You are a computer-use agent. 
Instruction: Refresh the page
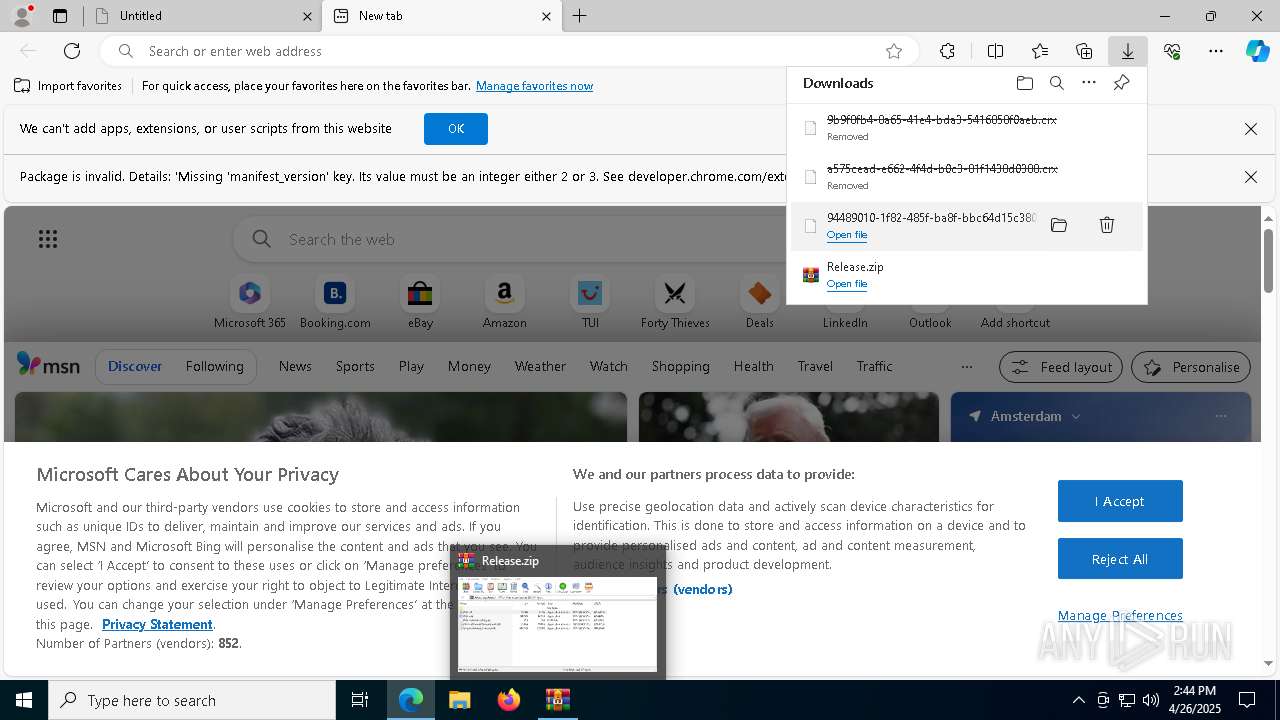click(72, 51)
